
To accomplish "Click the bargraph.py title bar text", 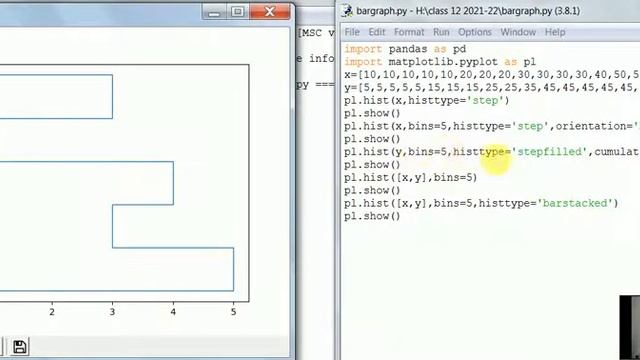I will tap(468, 11).
